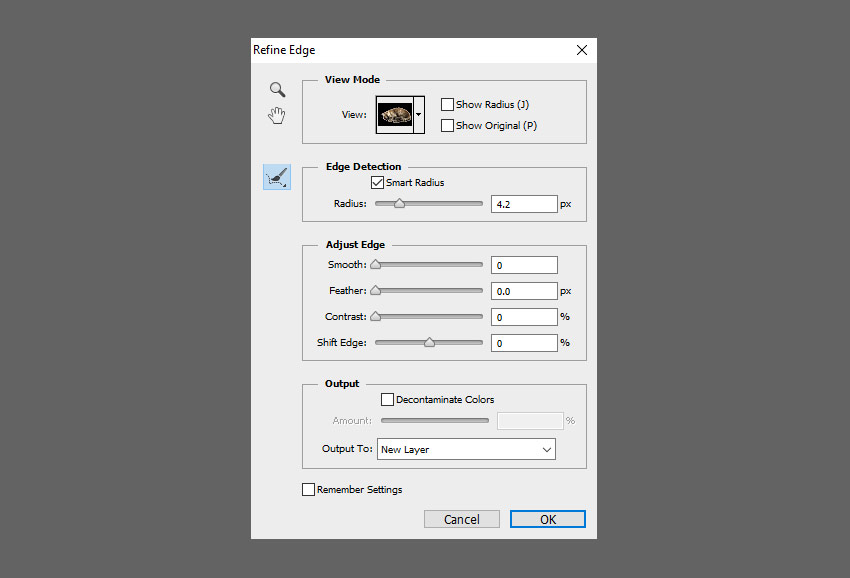
Task: Click the disabled Amount percentage field
Action: pyautogui.click(x=530, y=421)
